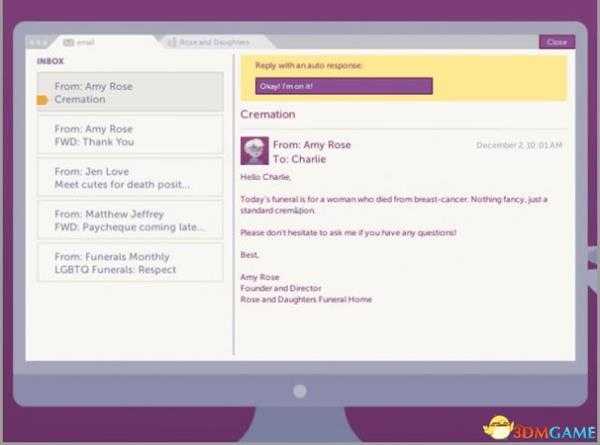
Task: Click "From: Amy Rose" in message header
Action: (312, 145)
